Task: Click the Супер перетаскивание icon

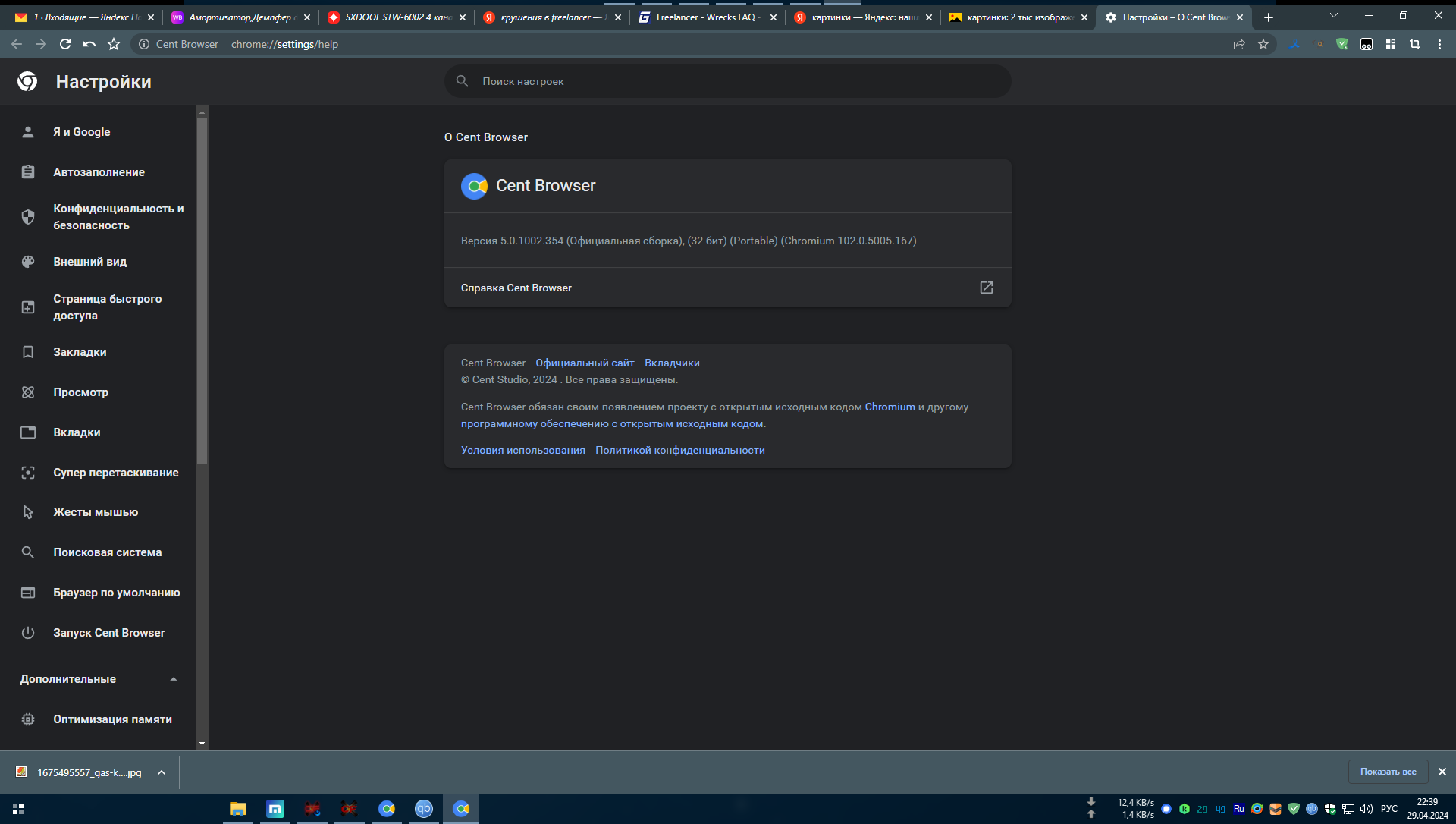Action: click(28, 473)
